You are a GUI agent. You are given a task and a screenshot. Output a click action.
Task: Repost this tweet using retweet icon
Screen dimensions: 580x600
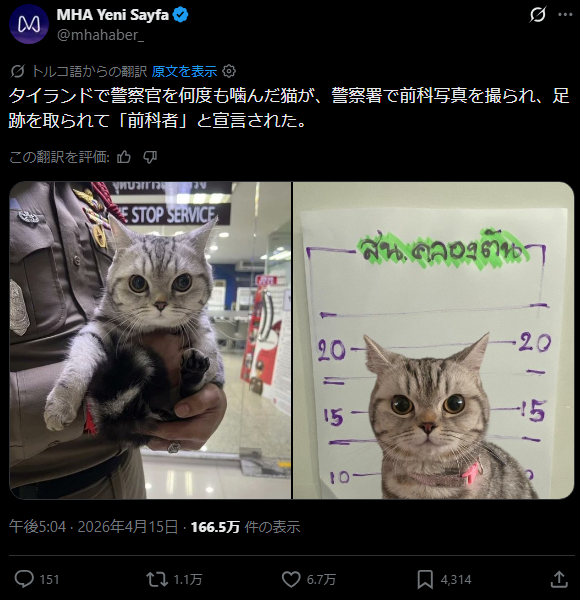157,579
